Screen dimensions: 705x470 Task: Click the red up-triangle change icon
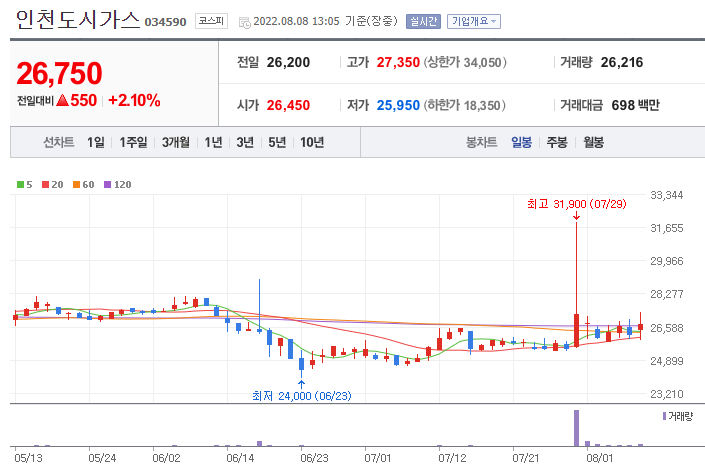(62, 100)
